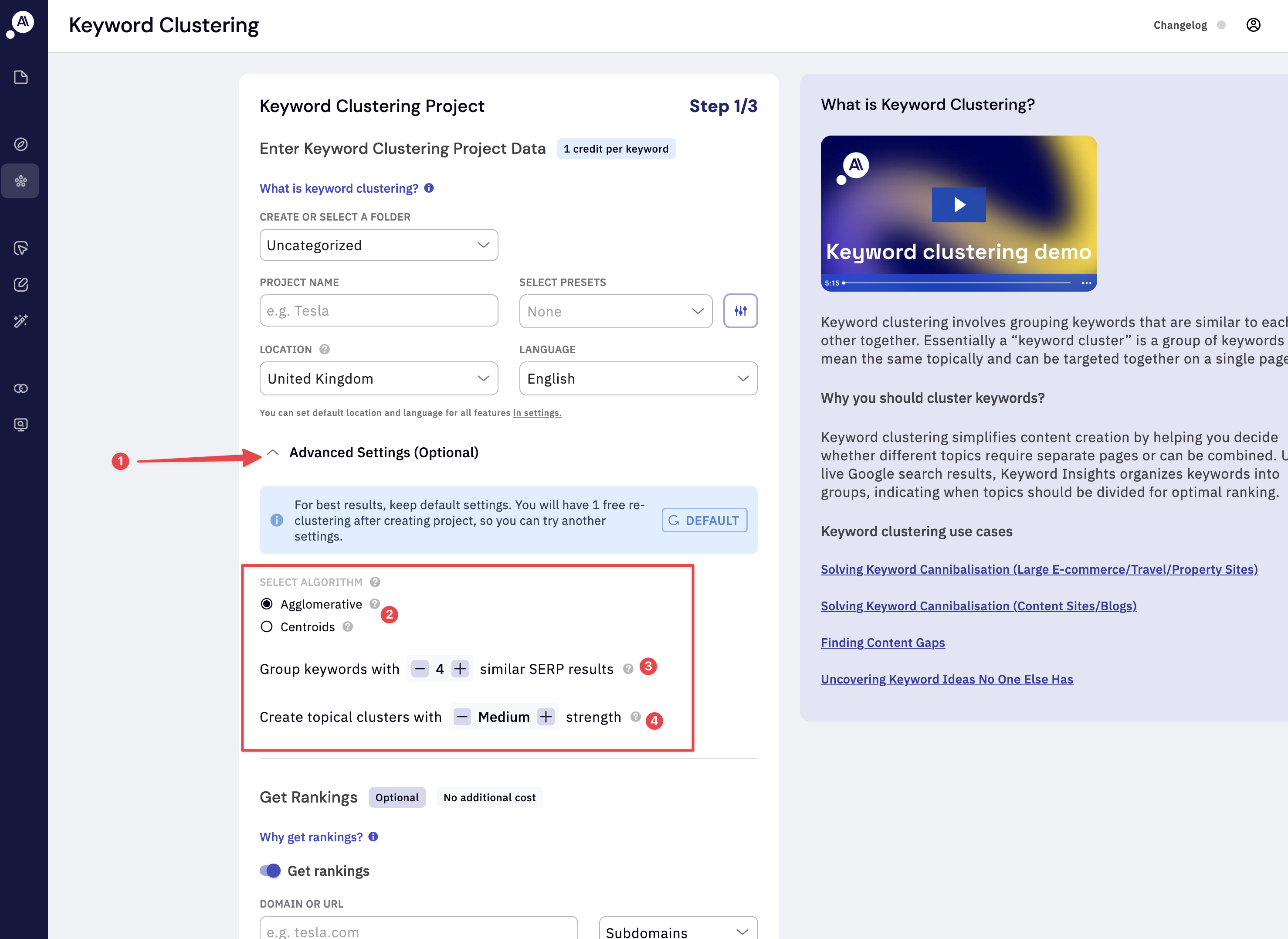Select the Centroids algorithm radio button
Screen dimensions: 1288x939
coord(267,626)
